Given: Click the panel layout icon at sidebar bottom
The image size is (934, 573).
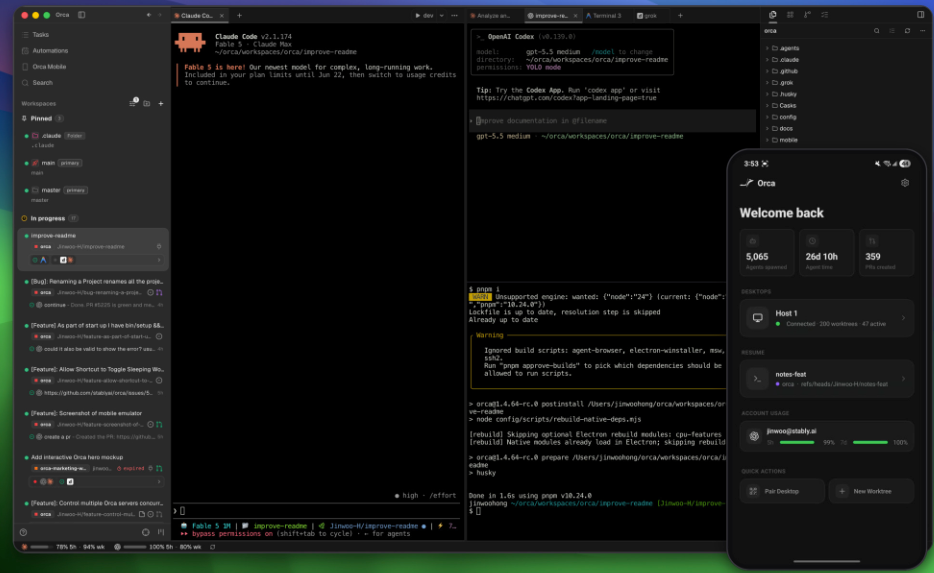Looking at the screenshot, I should click(x=161, y=532).
